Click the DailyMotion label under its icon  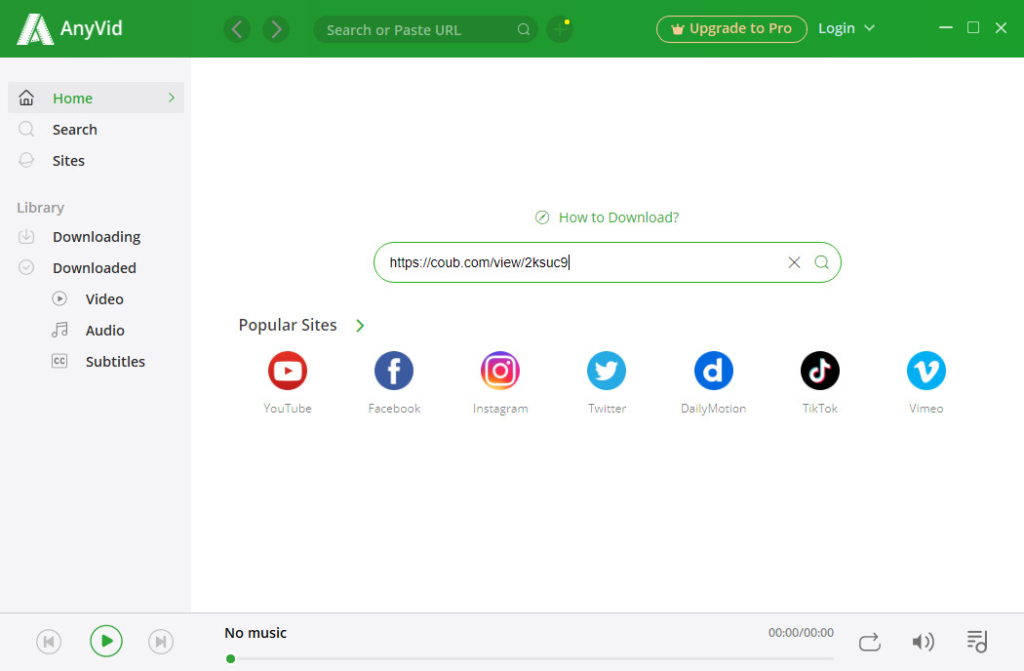coord(713,408)
